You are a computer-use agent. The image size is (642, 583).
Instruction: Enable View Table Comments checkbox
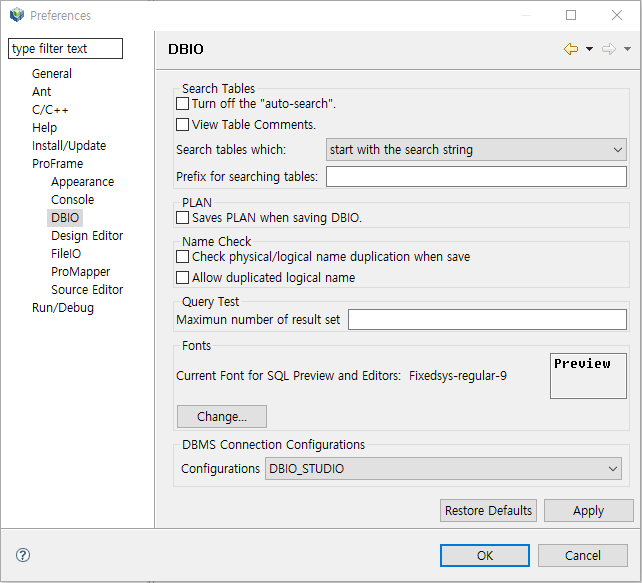click(182, 125)
